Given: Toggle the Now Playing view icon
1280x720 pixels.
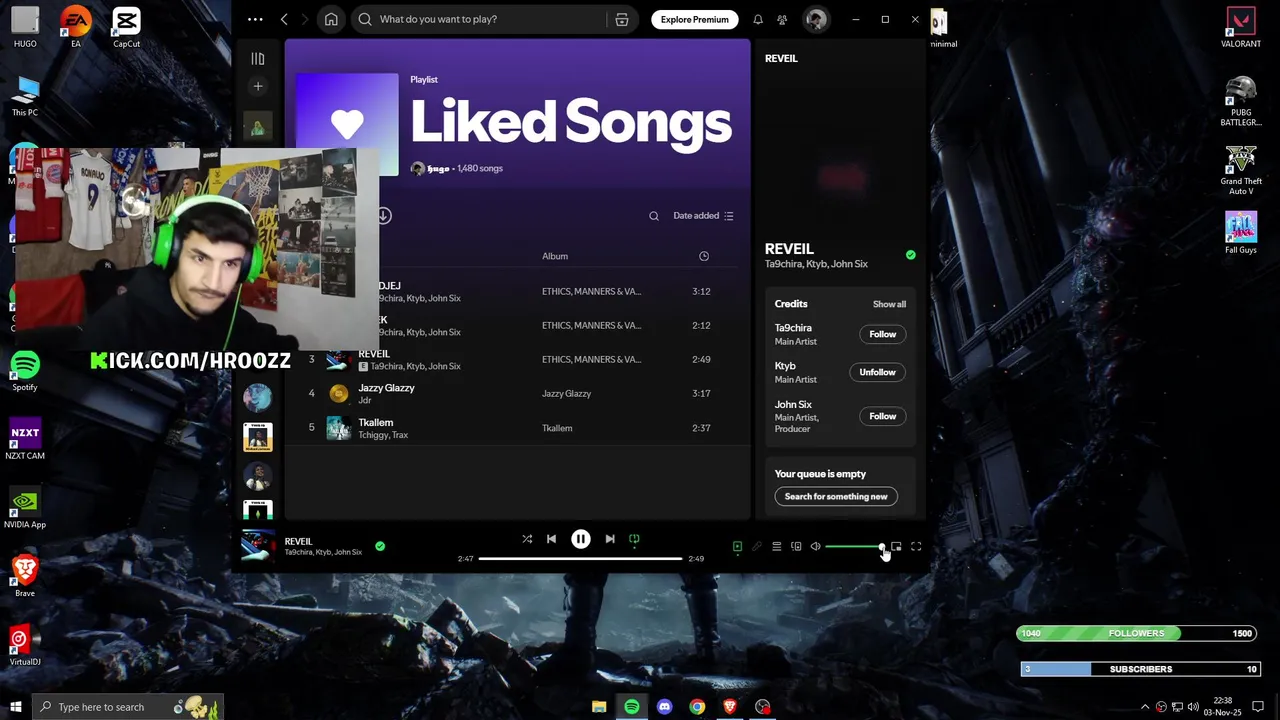Looking at the screenshot, I should pyautogui.click(x=737, y=547).
